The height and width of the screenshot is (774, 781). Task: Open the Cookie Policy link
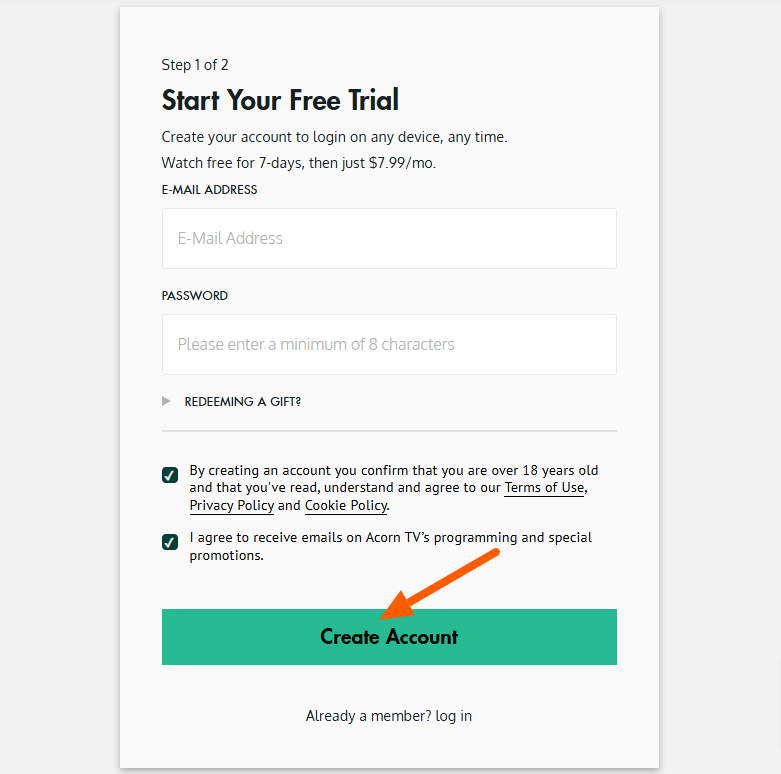click(346, 505)
